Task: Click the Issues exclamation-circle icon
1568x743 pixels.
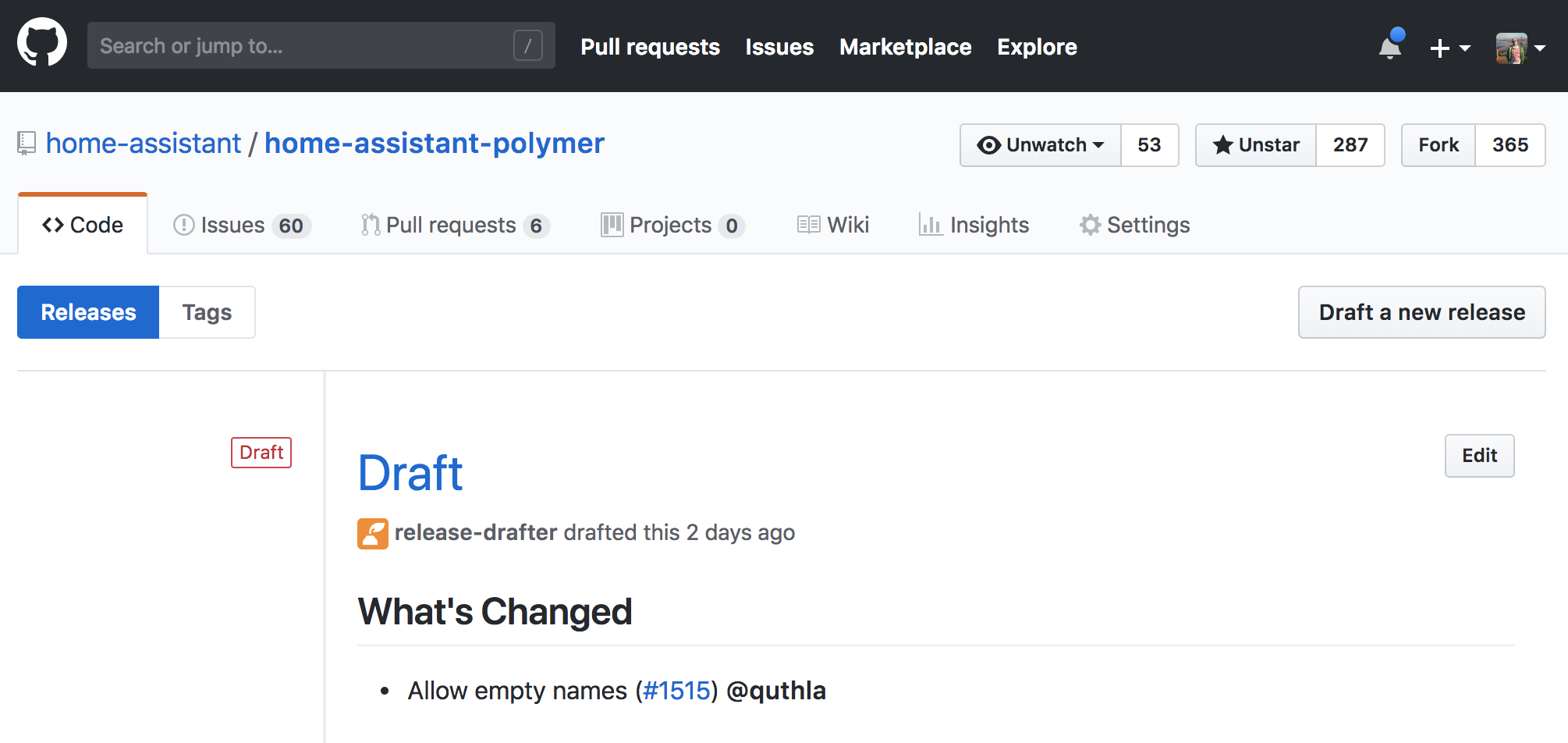Action: (x=183, y=225)
